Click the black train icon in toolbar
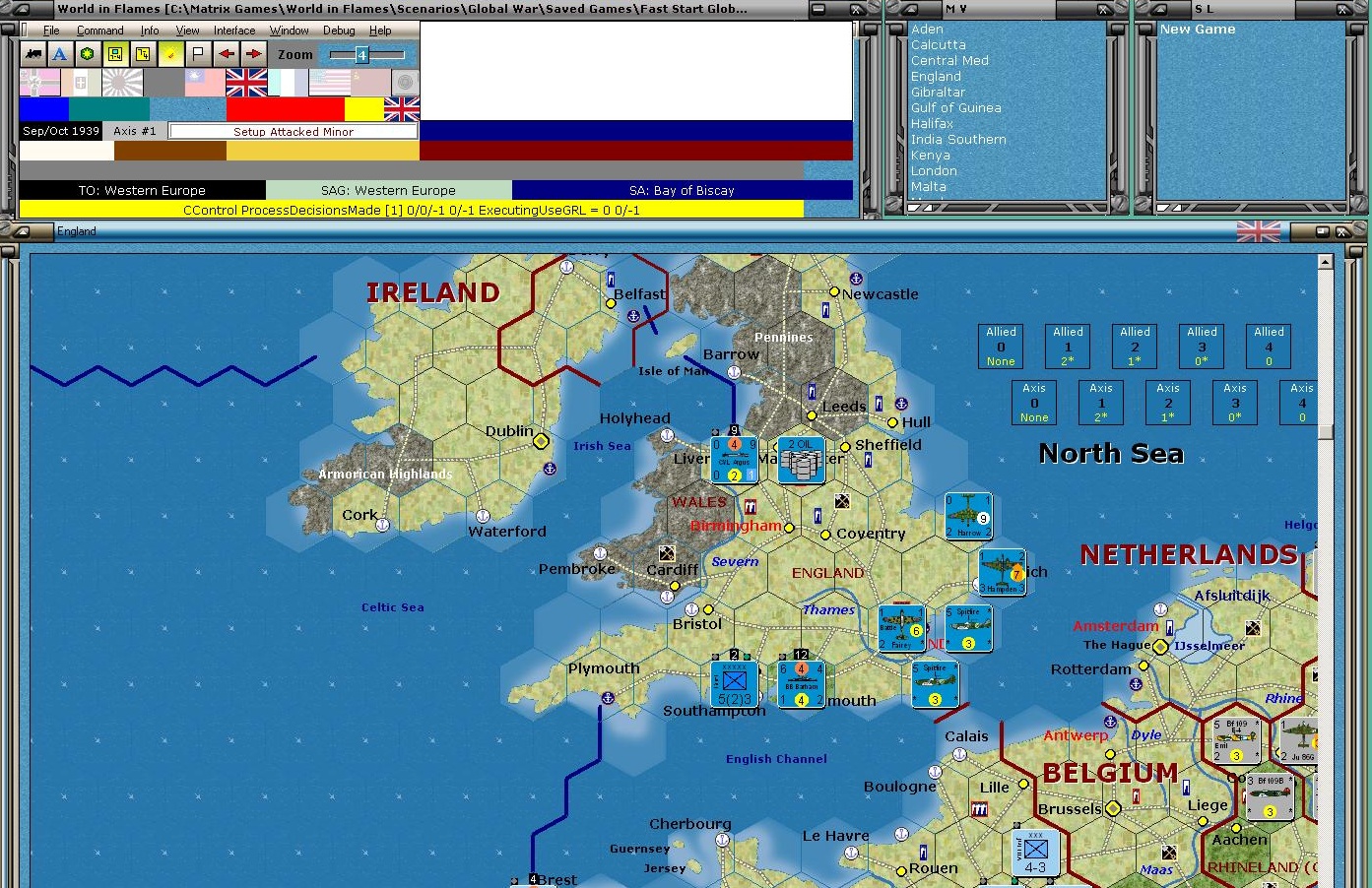 [x=33, y=54]
